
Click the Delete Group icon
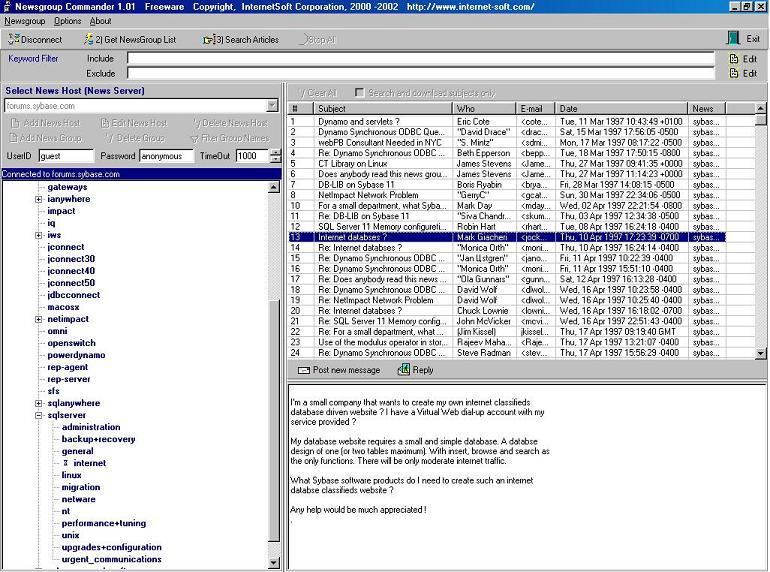[x=110, y=138]
